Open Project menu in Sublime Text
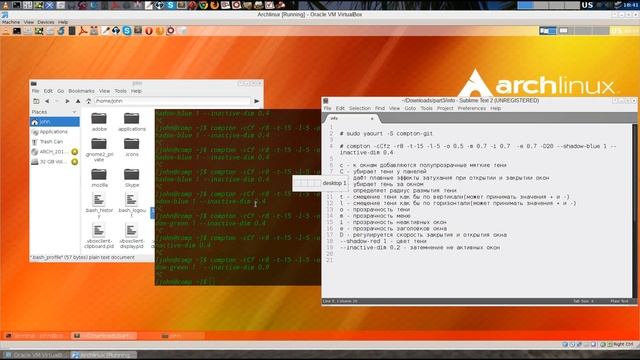 445,109
